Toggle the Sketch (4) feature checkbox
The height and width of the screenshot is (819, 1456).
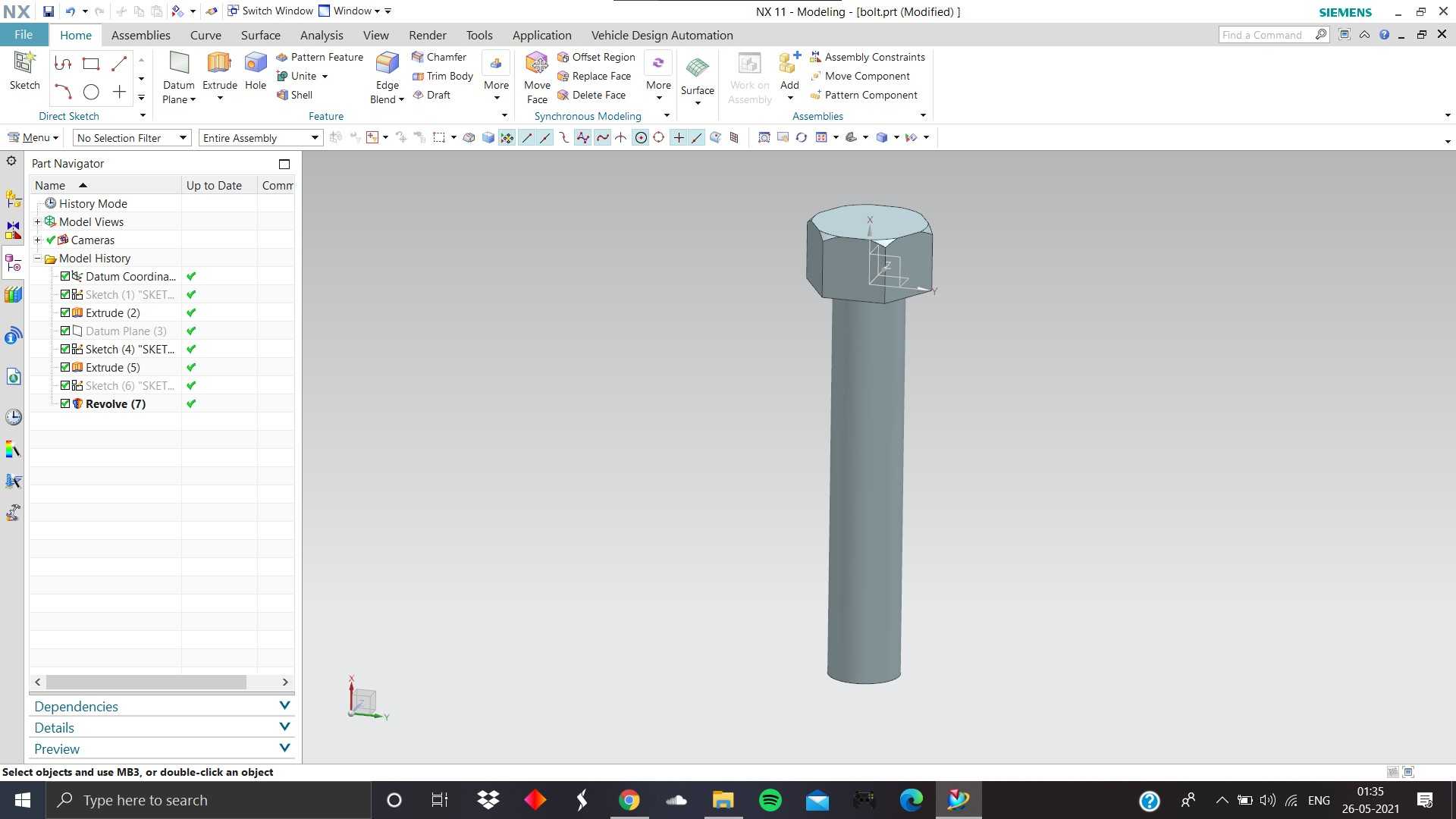[x=65, y=349]
